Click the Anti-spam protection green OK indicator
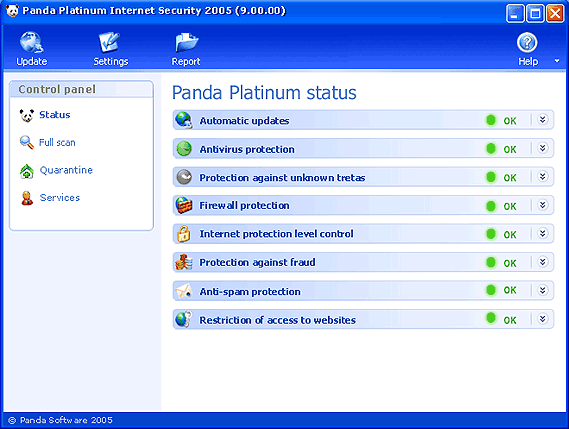 point(491,290)
